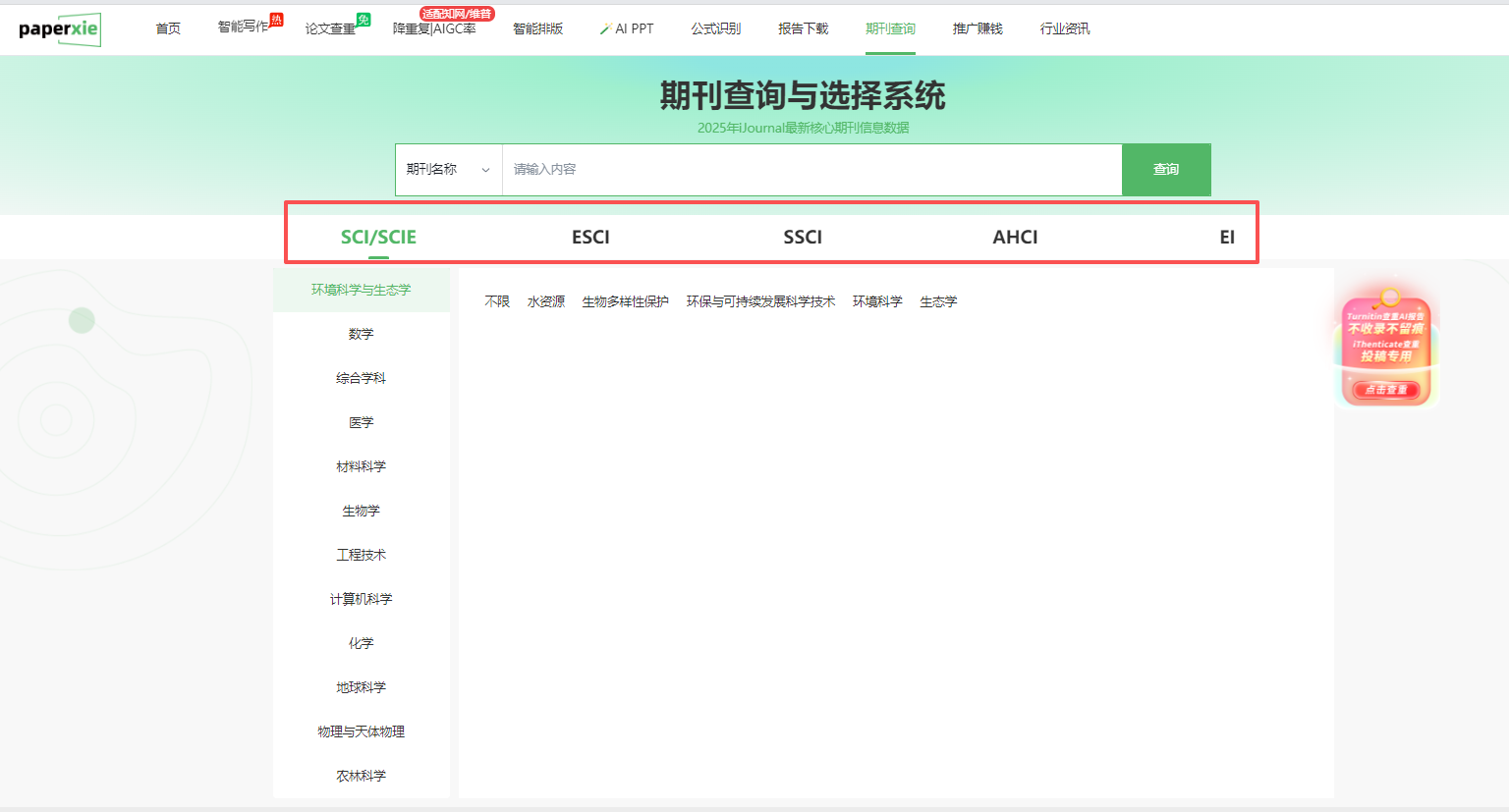Viewport: 1509px width, 812px height.
Task: Select the SCI/SCIE tab
Action: point(378,237)
